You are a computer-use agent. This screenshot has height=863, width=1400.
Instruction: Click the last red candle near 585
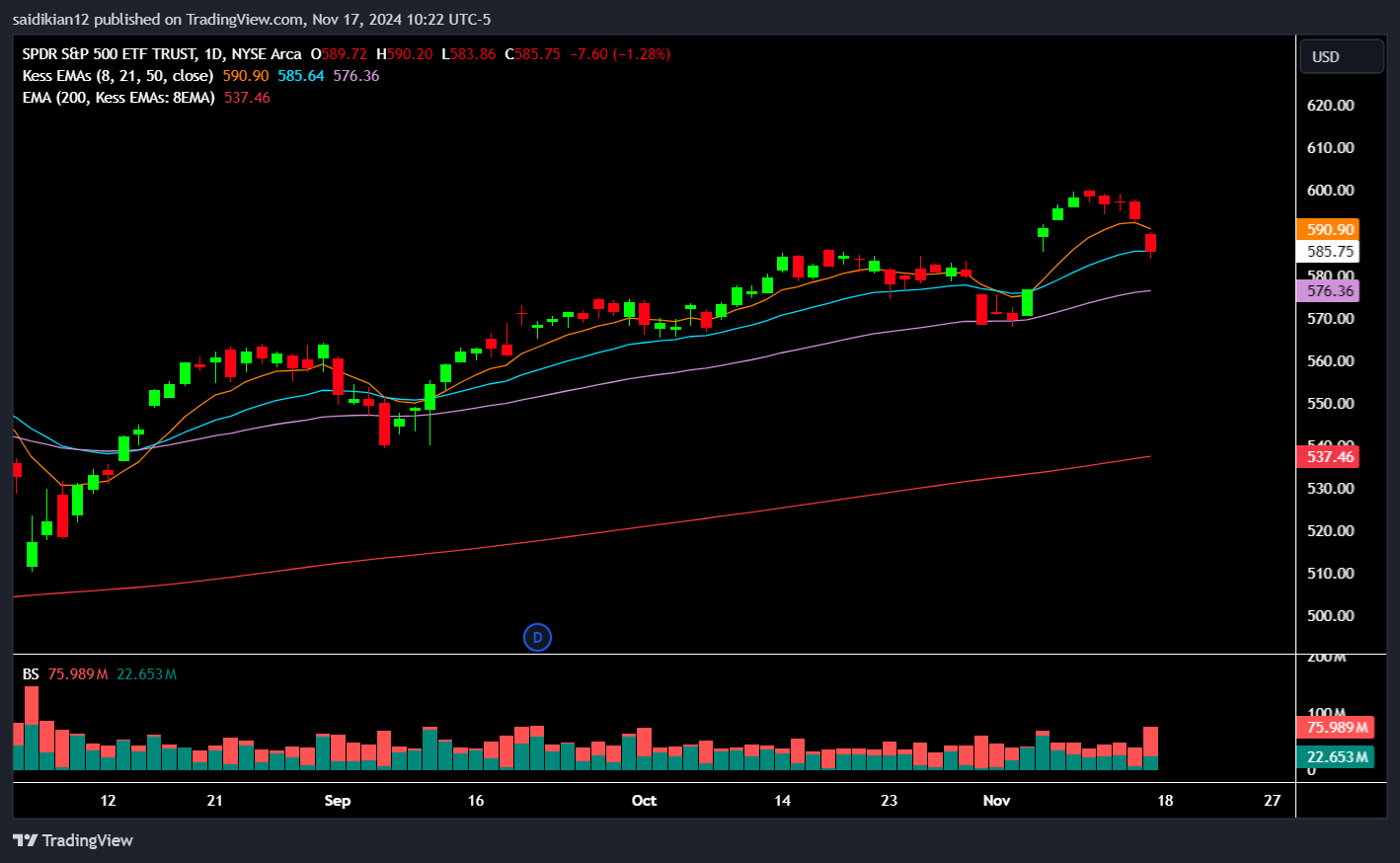click(1150, 243)
